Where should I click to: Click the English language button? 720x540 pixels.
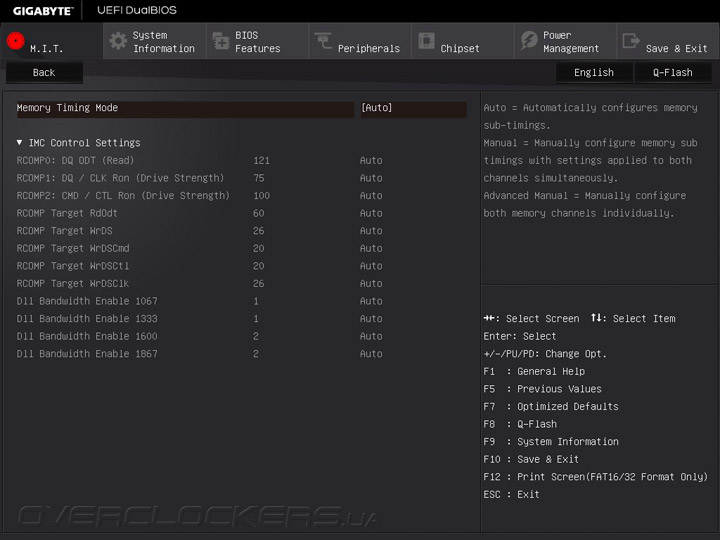[x=594, y=73]
